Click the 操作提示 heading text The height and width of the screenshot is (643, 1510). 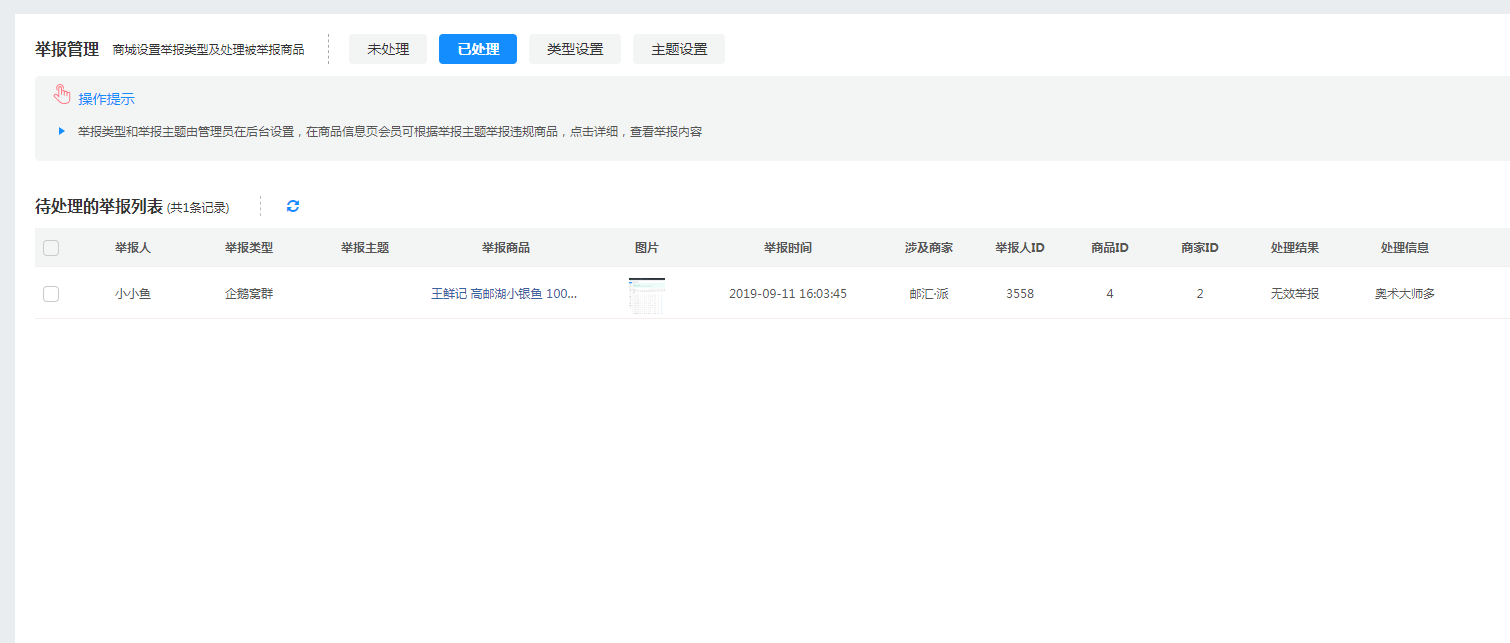coord(106,99)
